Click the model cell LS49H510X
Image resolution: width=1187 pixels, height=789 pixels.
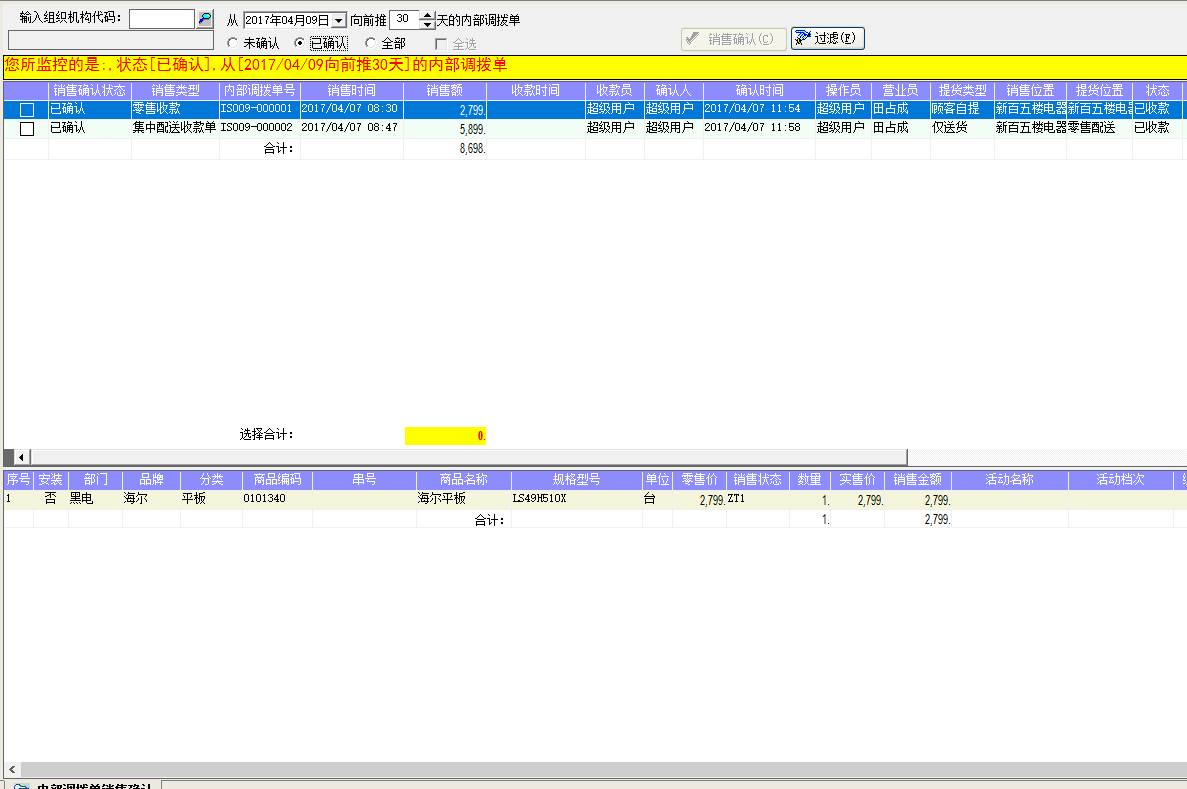point(576,499)
